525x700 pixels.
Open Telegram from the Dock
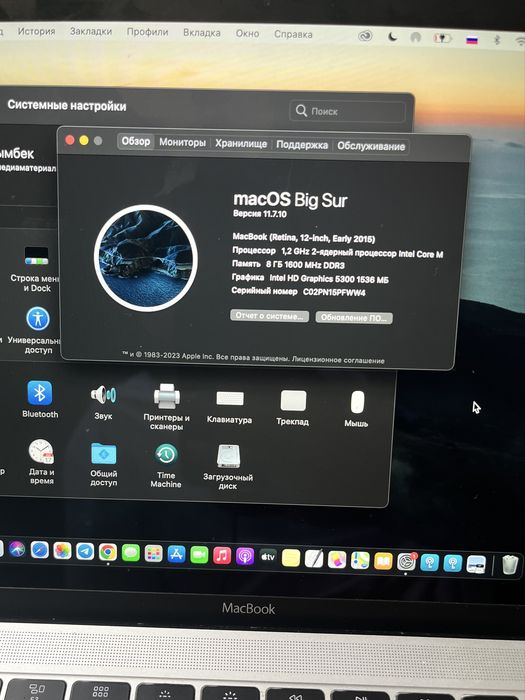85,551
